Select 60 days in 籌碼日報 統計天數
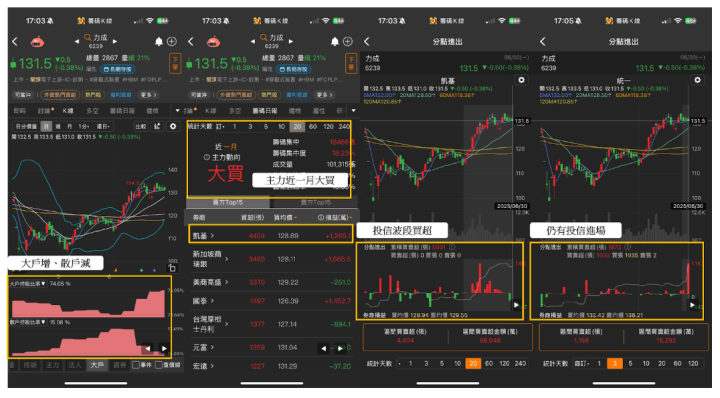 pos(313,126)
